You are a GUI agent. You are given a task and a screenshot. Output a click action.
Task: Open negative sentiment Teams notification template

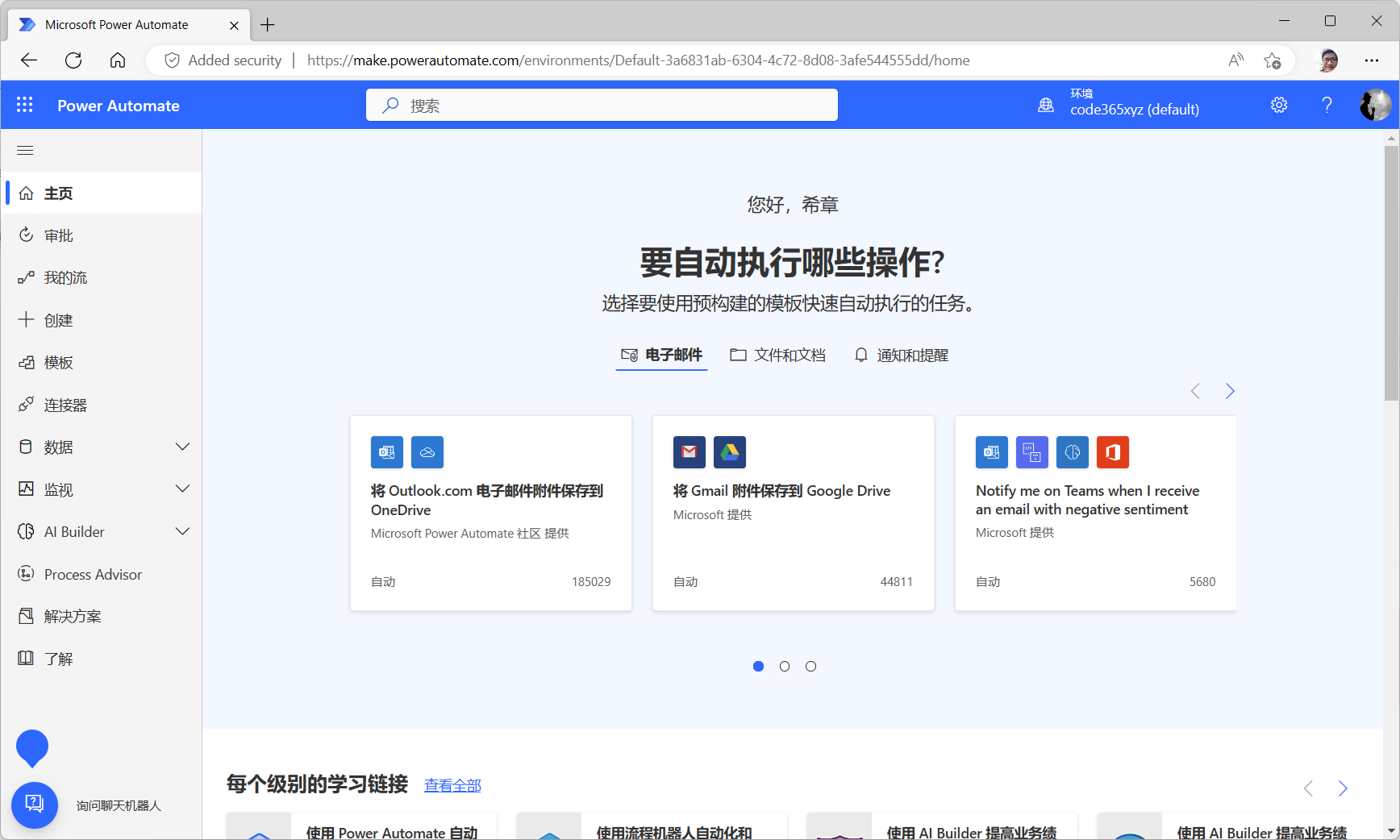pyautogui.click(x=1095, y=513)
